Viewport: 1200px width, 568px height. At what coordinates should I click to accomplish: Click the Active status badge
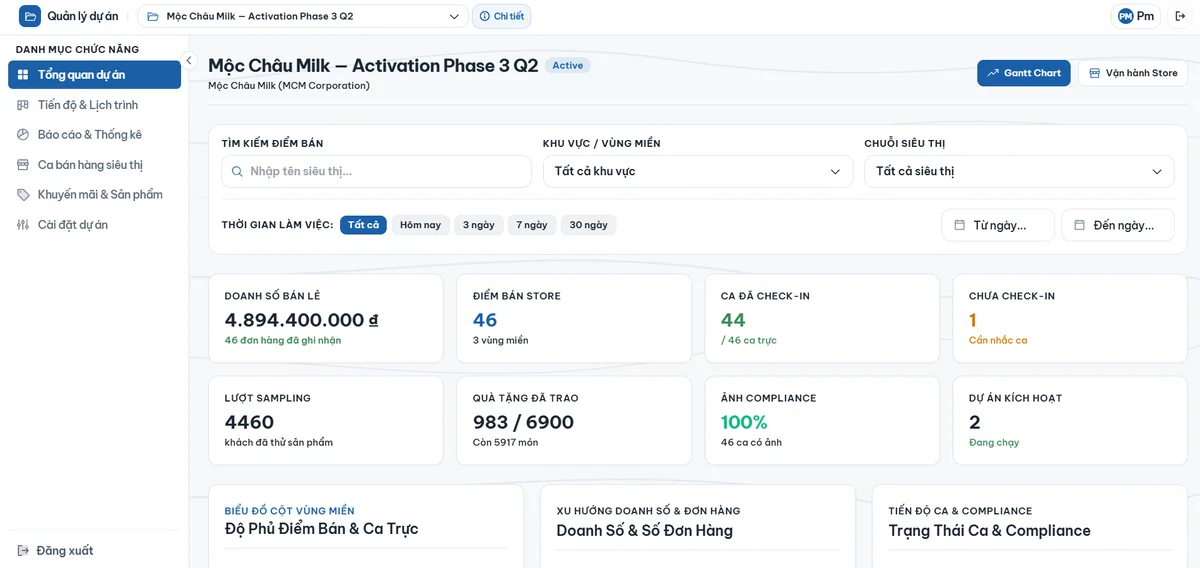tap(567, 66)
